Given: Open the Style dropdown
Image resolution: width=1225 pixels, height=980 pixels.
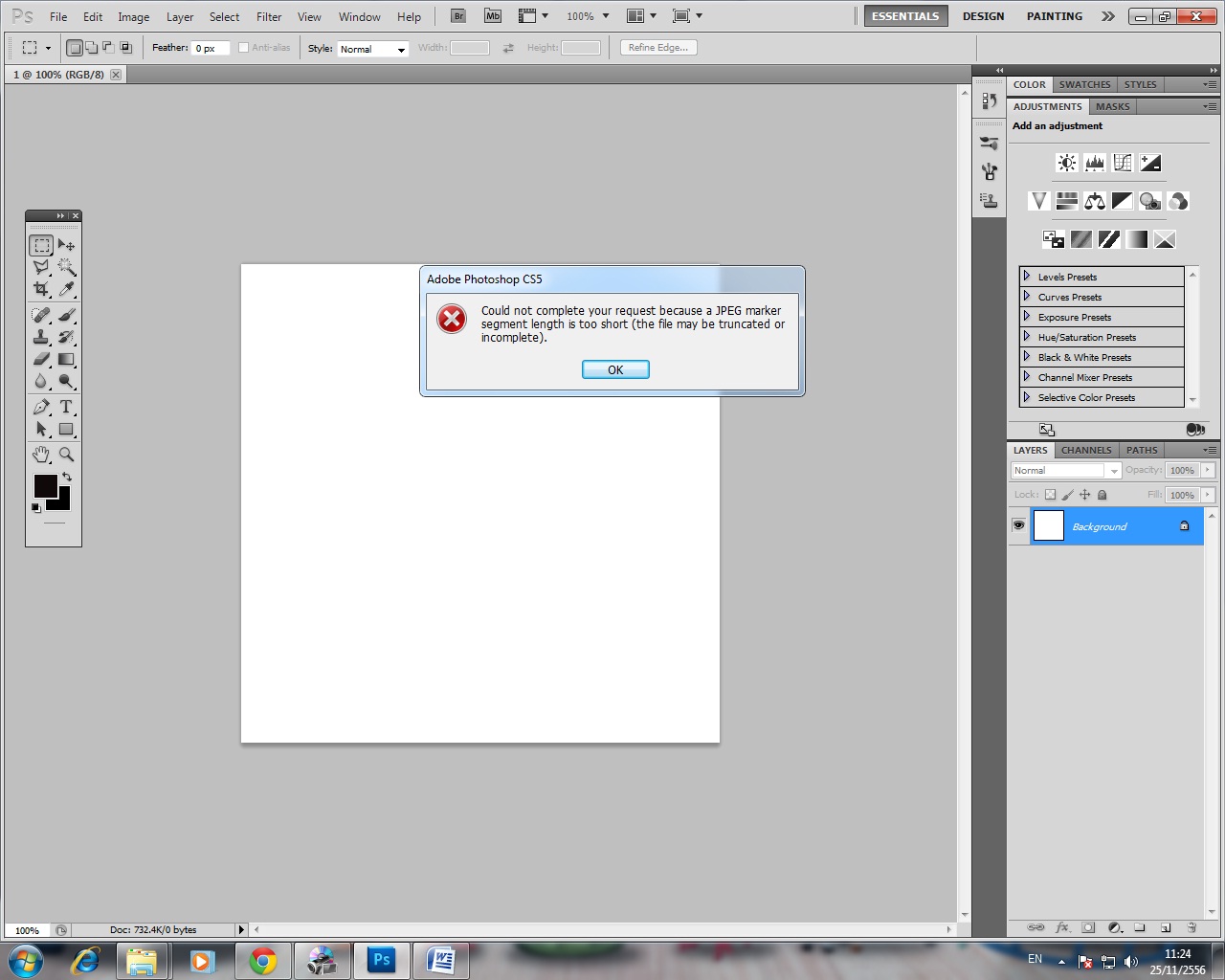Looking at the screenshot, I should coord(372,49).
